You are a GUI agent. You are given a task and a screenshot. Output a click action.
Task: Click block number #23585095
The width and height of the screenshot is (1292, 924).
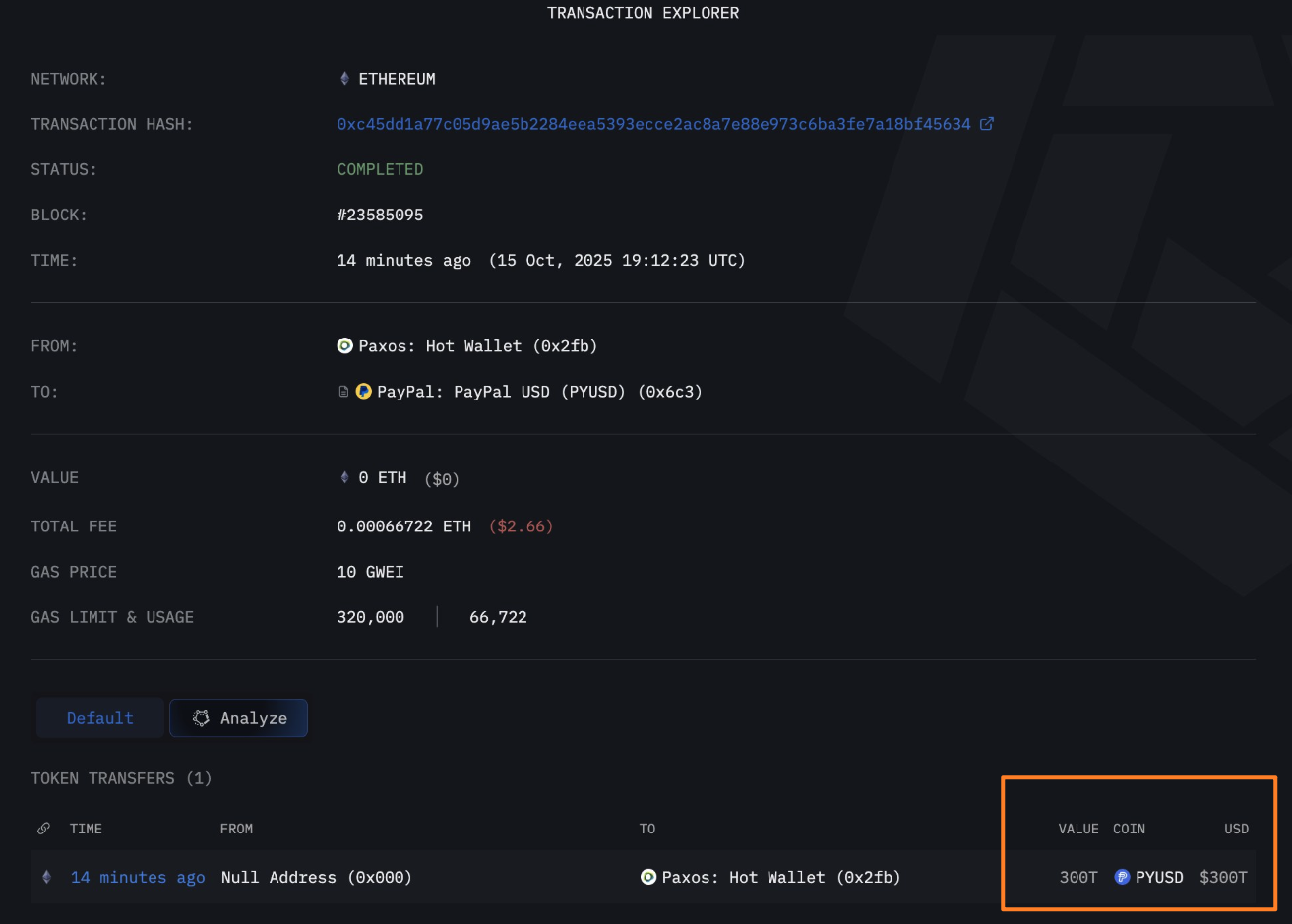[x=380, y=215]
